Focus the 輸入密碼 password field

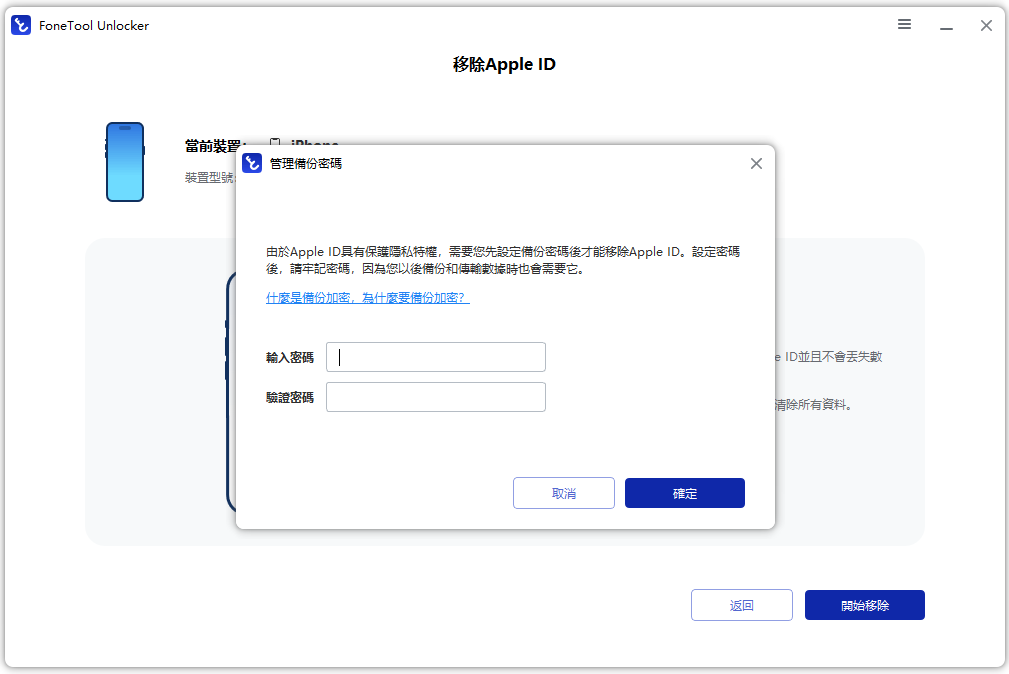[436, 357]
